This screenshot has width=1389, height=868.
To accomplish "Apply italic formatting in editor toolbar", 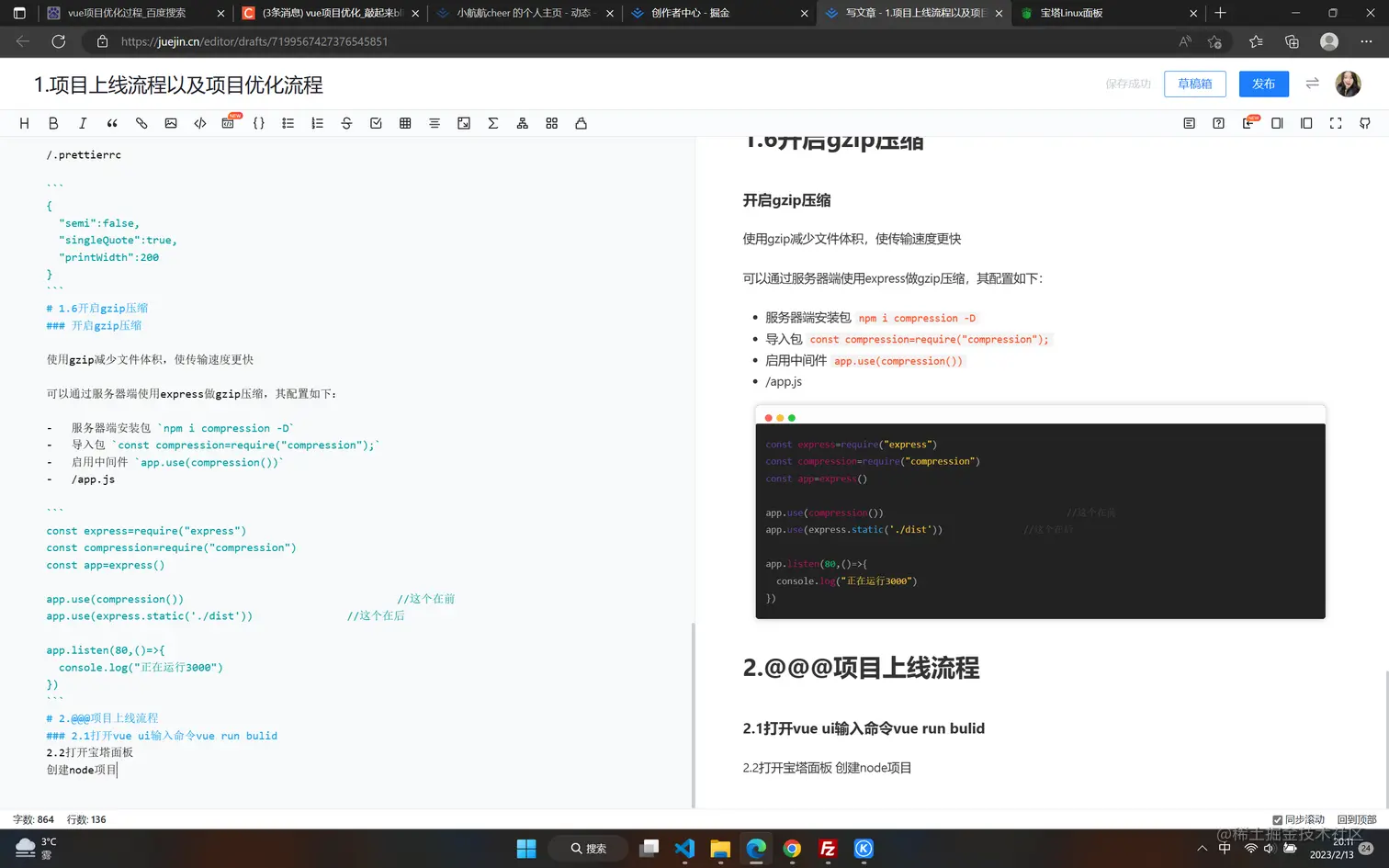I will point(83,123).
